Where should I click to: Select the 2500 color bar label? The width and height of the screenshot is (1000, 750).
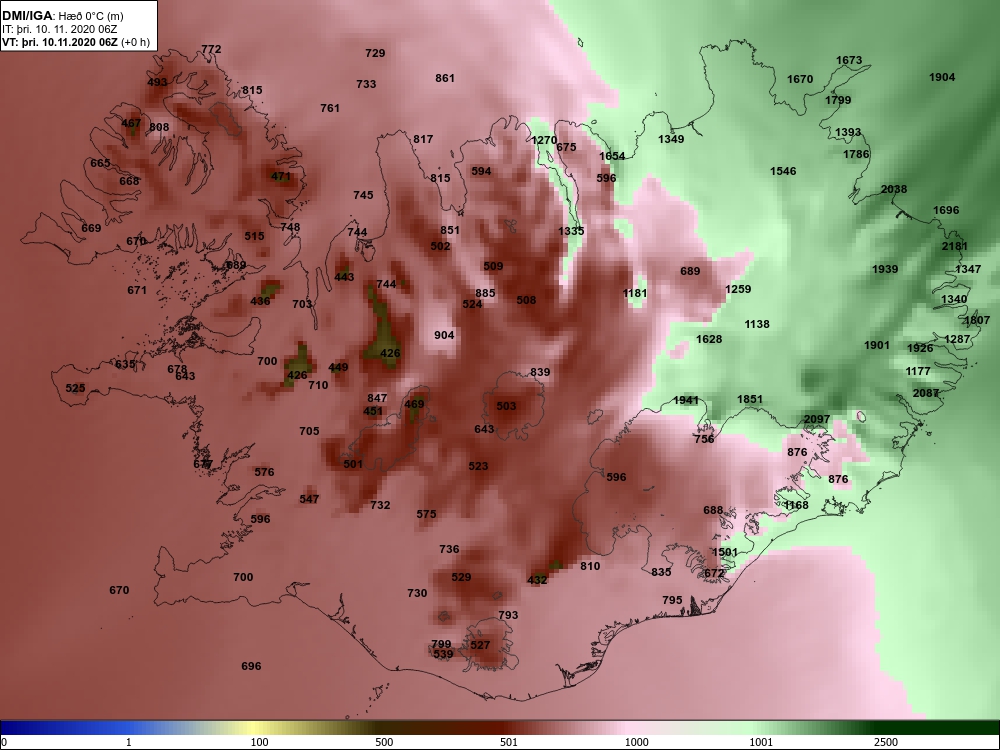886,742
